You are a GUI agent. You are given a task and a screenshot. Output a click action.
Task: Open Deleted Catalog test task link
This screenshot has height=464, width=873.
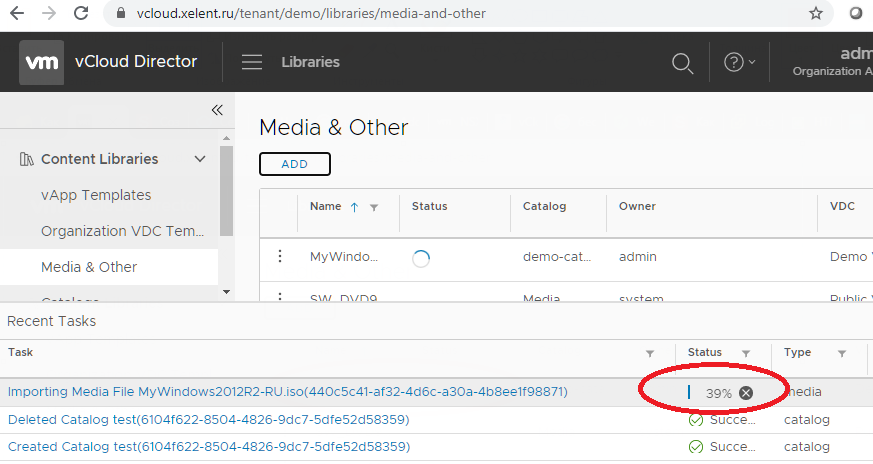coord(209,419)
